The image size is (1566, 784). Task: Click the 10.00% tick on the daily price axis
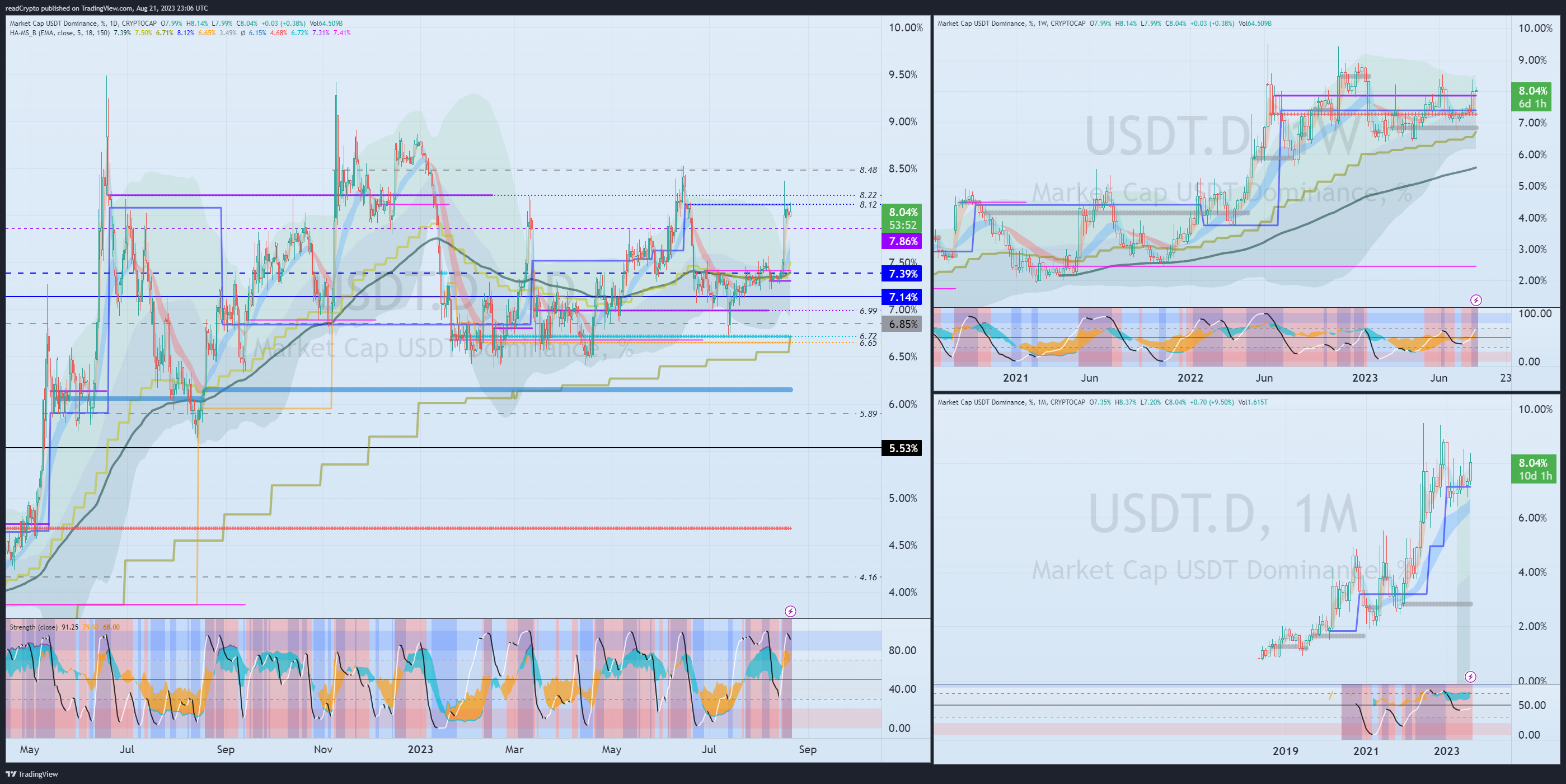click(906, 27)
